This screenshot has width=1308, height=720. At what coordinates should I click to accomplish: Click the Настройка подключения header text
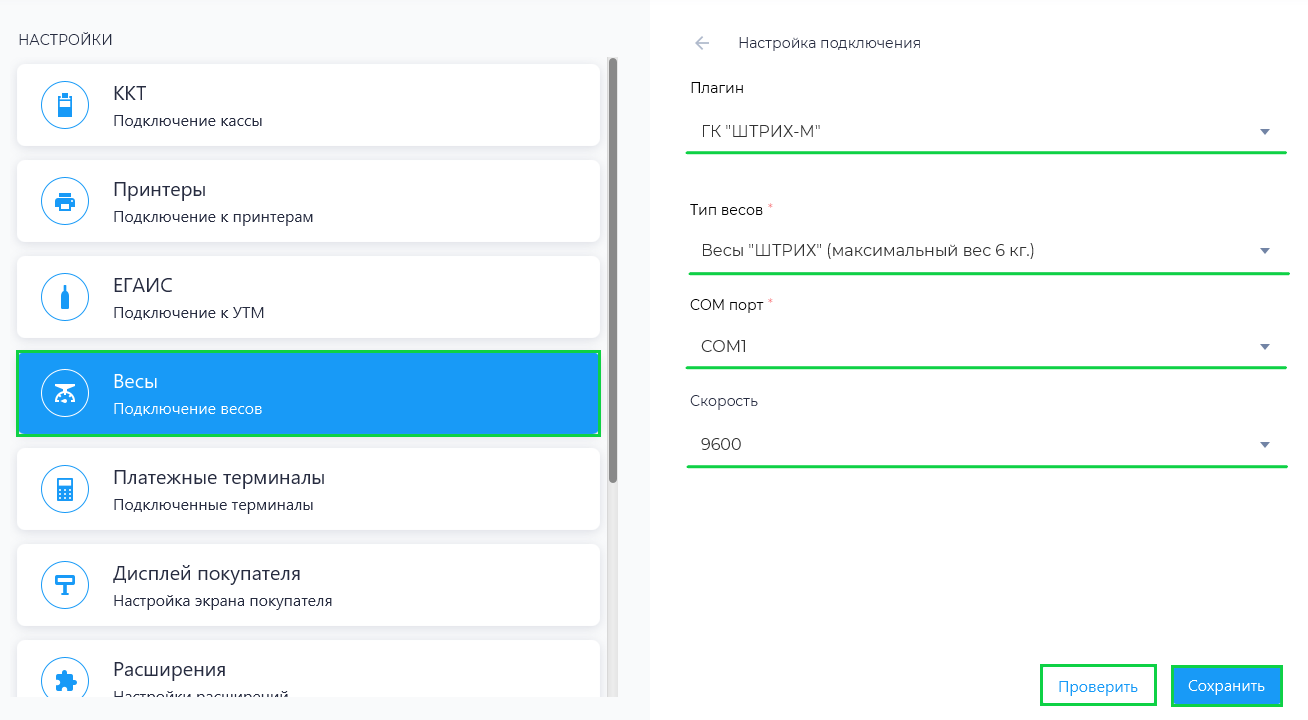coord(829,43)
